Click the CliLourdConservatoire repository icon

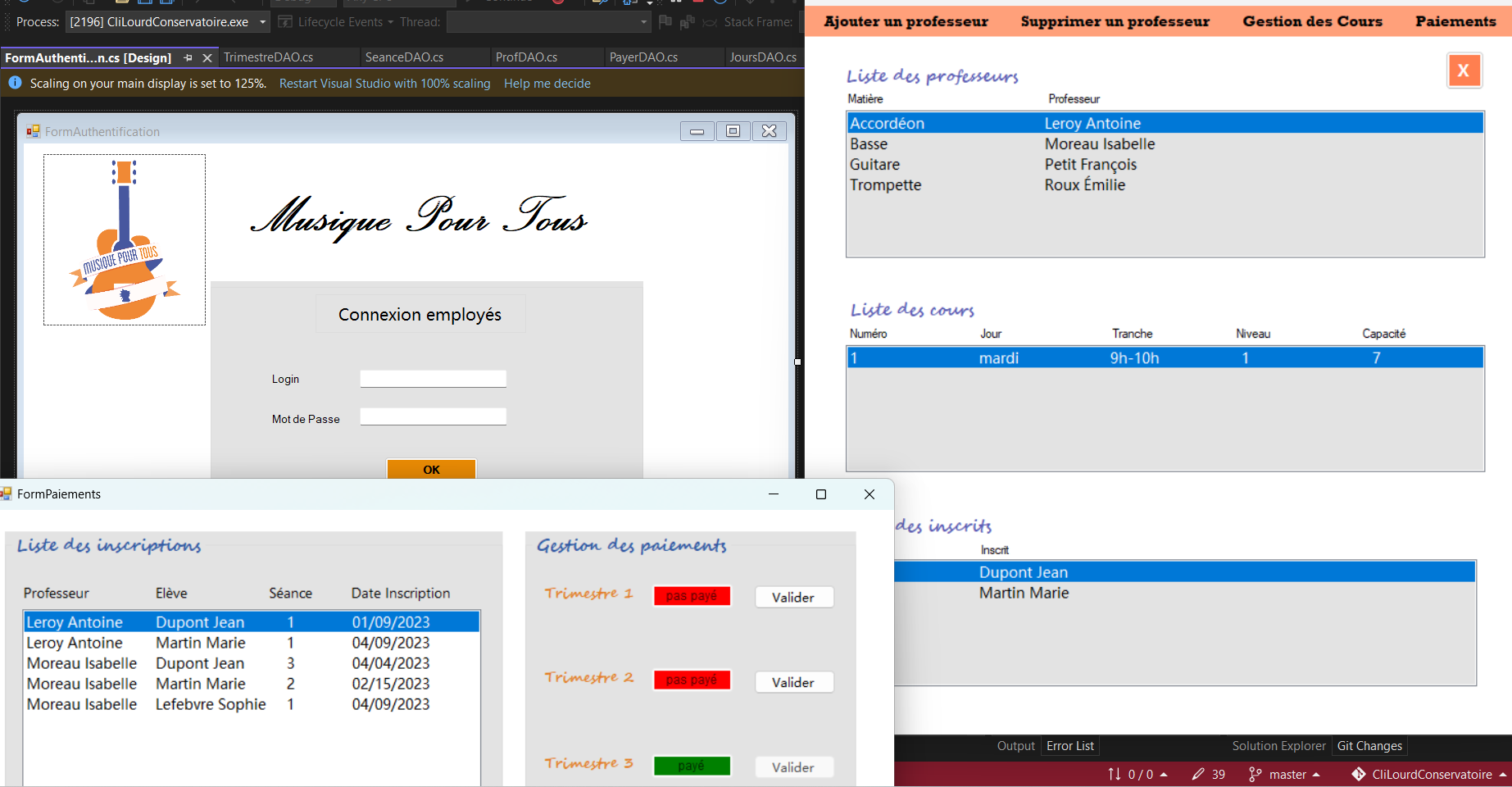point(1359,774)
